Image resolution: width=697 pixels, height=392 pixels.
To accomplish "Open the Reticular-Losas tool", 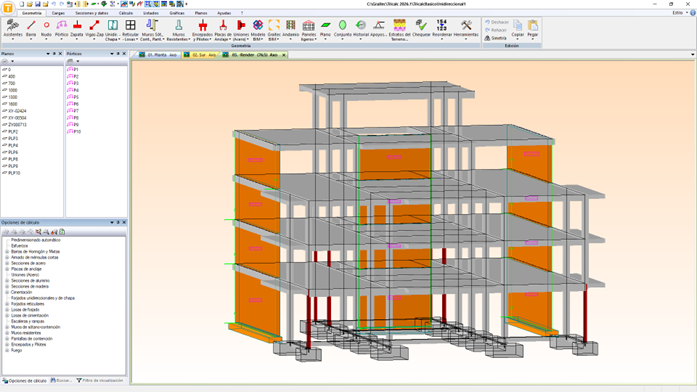I will (x=130, y=29).
